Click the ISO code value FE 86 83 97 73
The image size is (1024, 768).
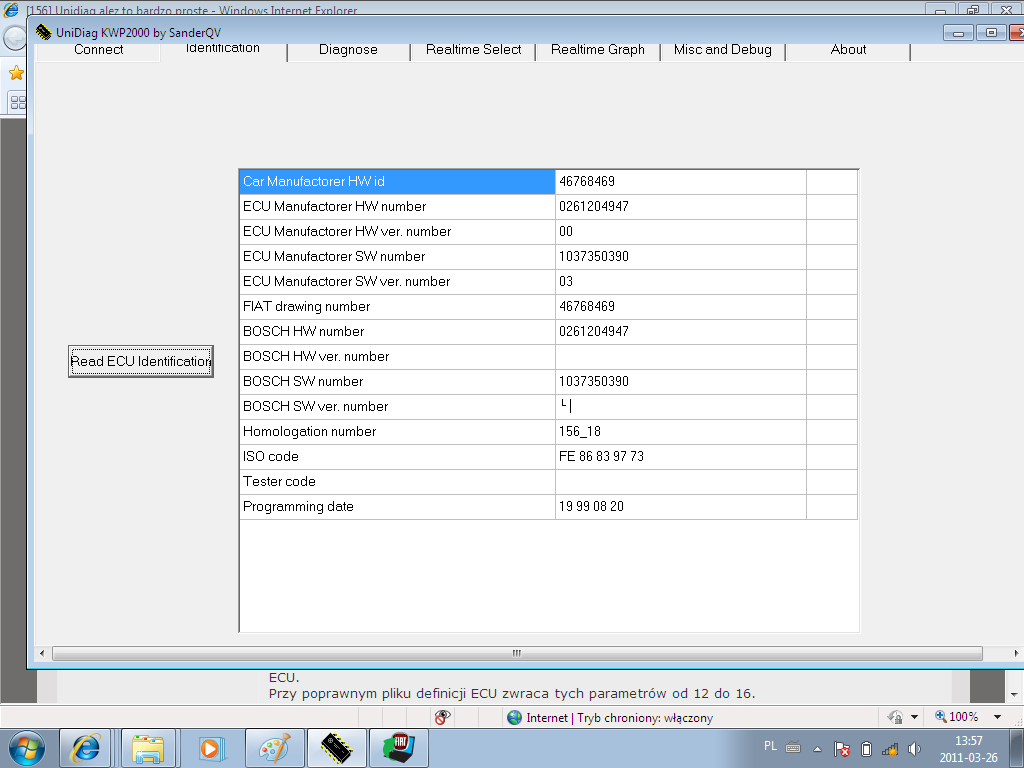[x=601, y=456]
